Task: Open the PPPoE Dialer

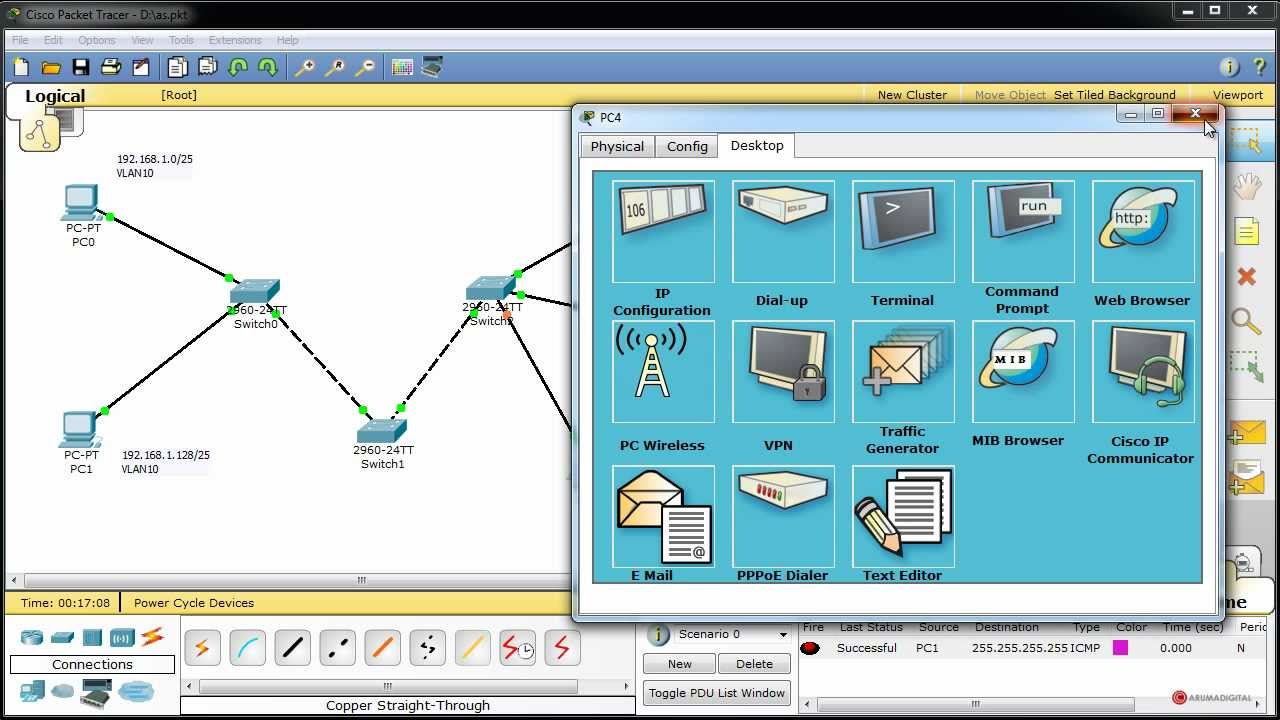Action: [x=783, y=516]
